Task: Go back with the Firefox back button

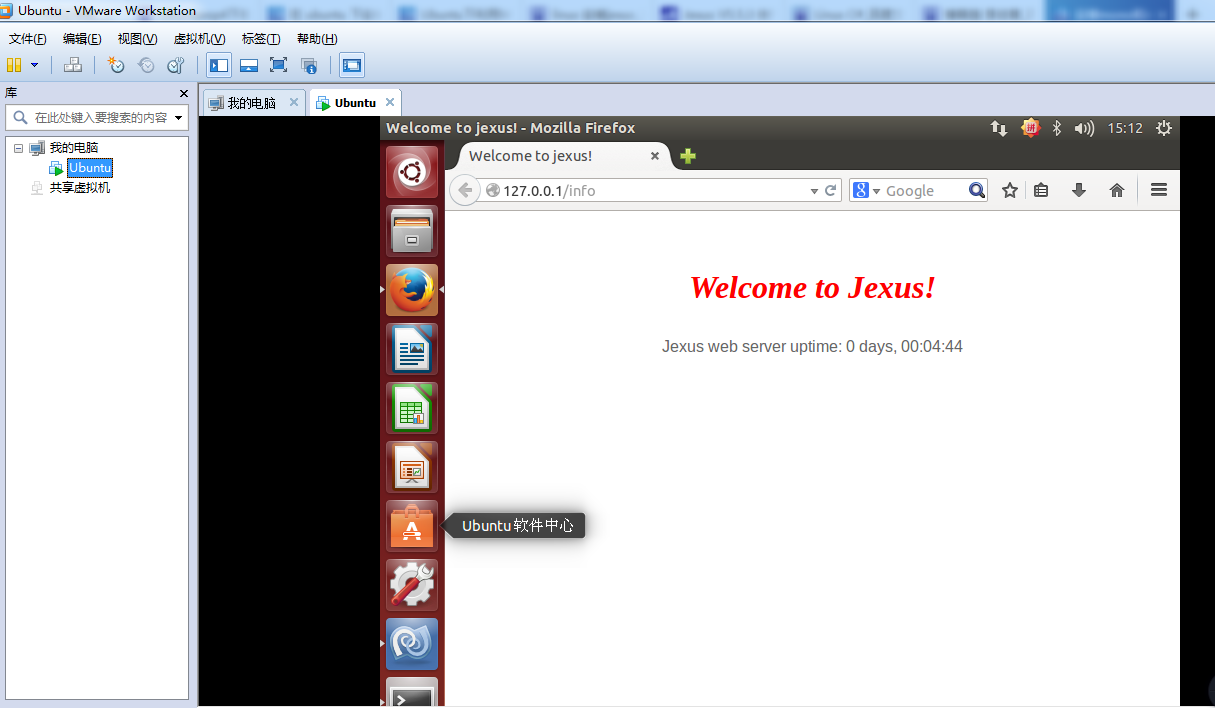Action: (465, 190)
